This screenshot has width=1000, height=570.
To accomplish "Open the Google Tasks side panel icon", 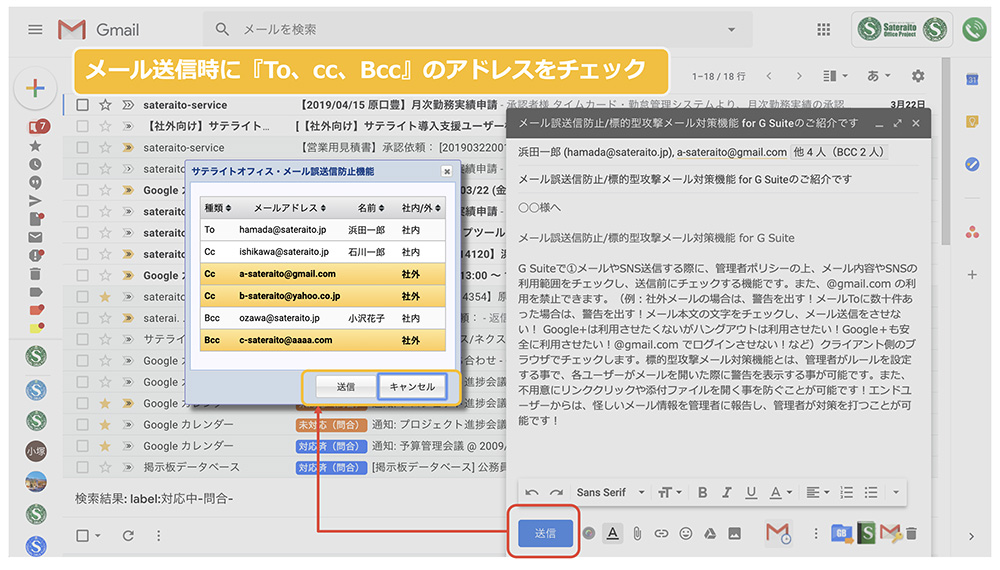I will (x=972, y=164).
